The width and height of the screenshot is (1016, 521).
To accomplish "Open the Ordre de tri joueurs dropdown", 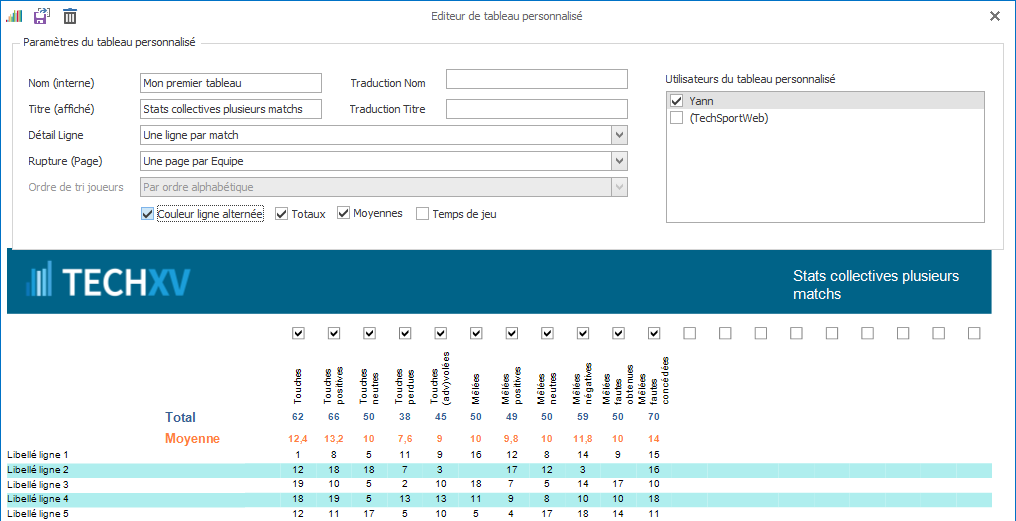I will (x=619, y=187).
